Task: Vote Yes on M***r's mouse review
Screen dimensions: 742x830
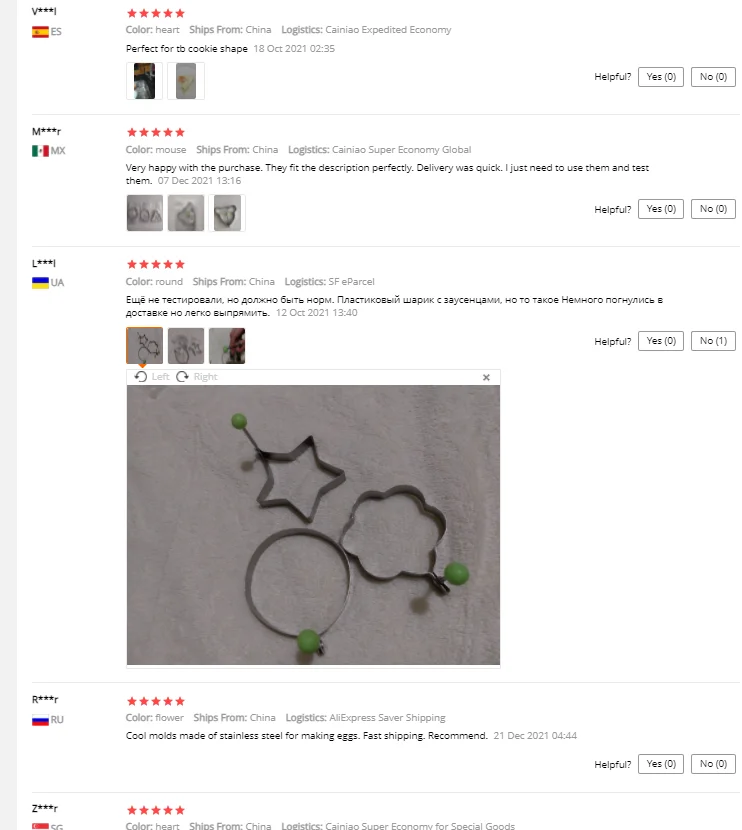Action: point(660,209)
